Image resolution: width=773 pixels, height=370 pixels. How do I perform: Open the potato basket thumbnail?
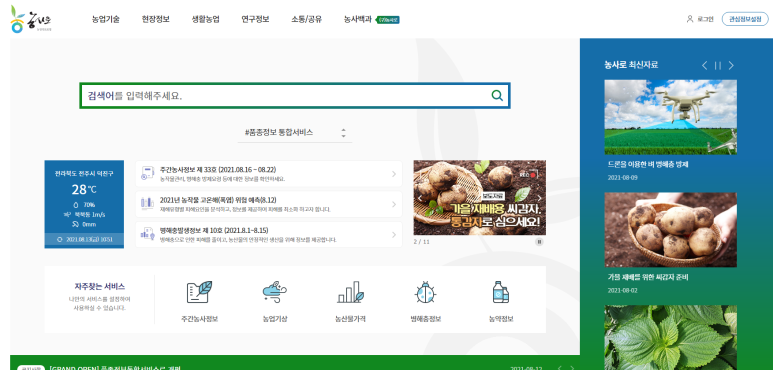[670, 230]
